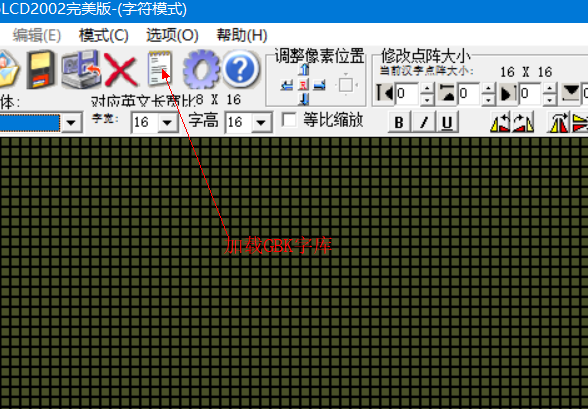
Task: Click the yellow floppy save icon
Action: pyautogui.click(x=40, y=69)
